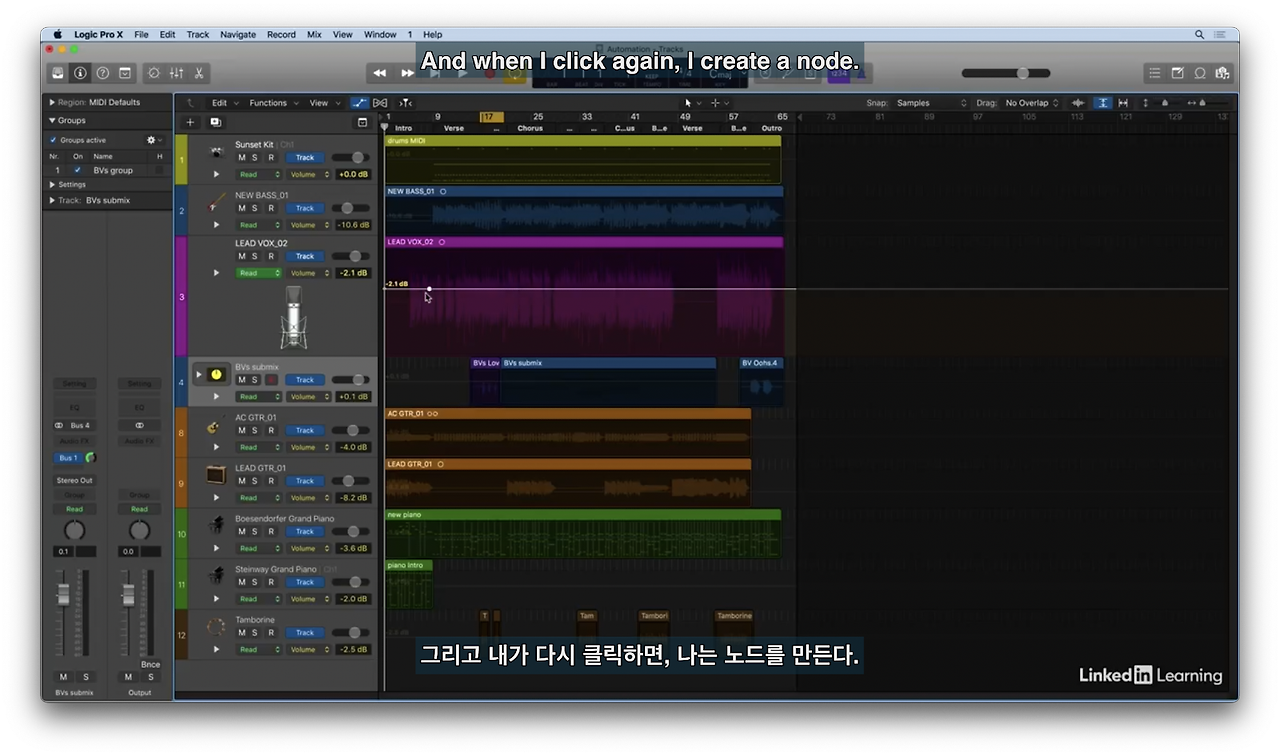Expand the Settings section in inspector

(x=53, y=184)
